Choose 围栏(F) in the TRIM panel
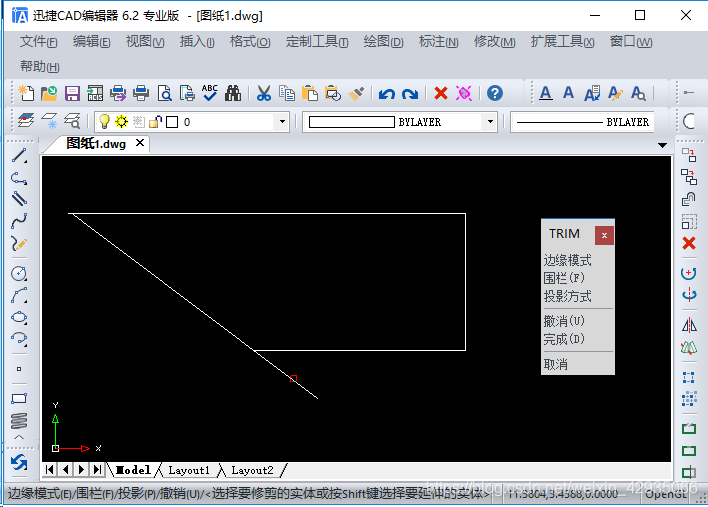The width and height of the screenshot is (708, 507). pyautogui.click(x=564, y=278)
